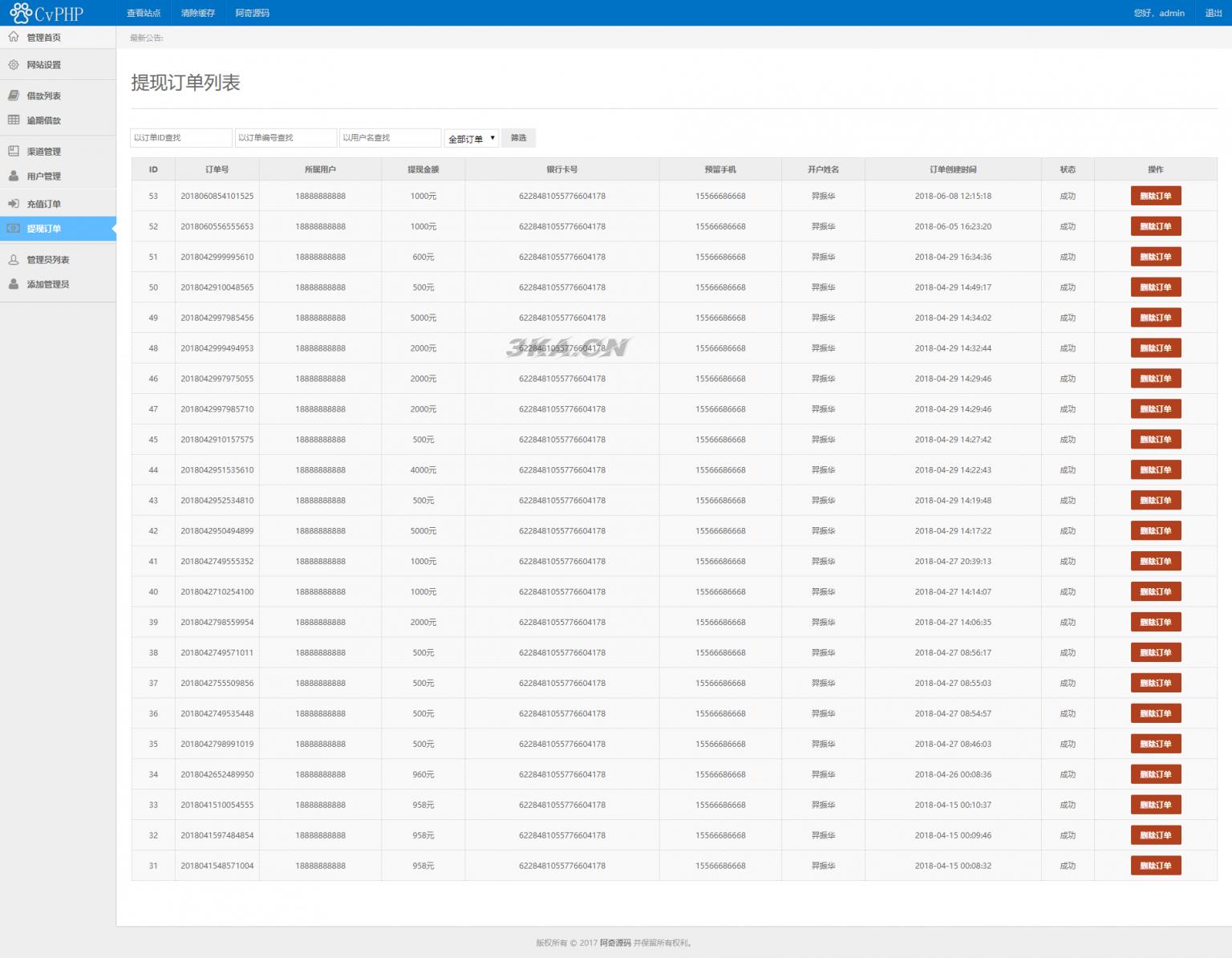1232x958 pixels.
Task: Click the icon beside 添加管理员
Action: [x=14, y=284]
